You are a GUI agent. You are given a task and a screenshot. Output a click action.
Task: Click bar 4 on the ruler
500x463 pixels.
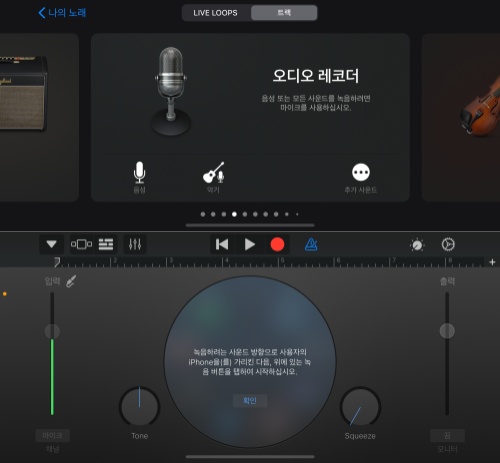(x=227, y=261)
